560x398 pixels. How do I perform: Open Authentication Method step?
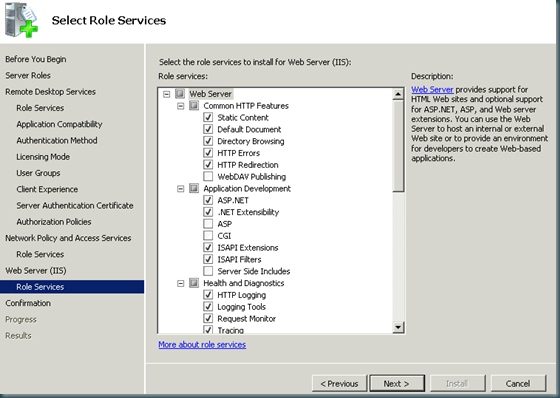click(x=57, y=140)
